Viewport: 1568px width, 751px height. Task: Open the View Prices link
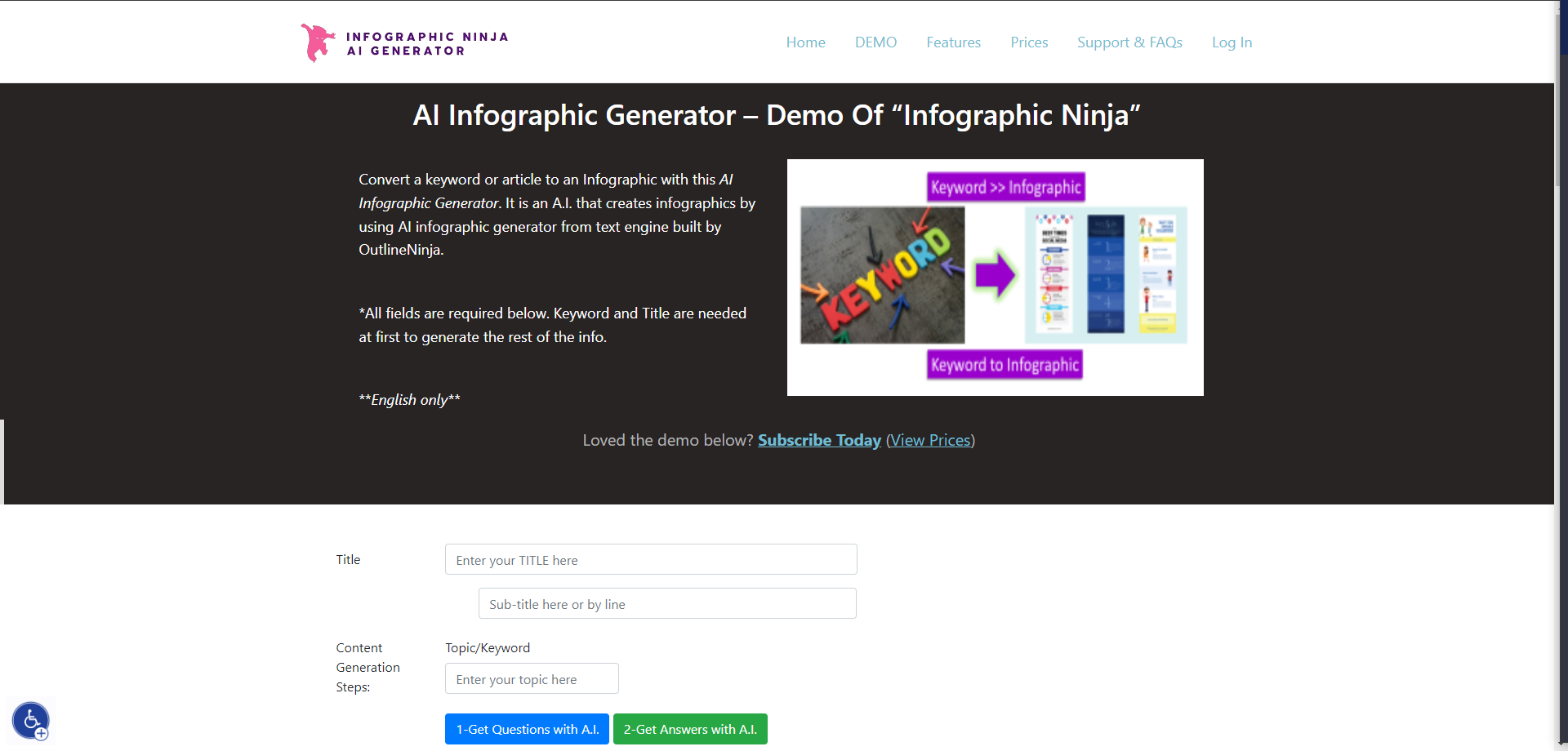click(929, 440)
